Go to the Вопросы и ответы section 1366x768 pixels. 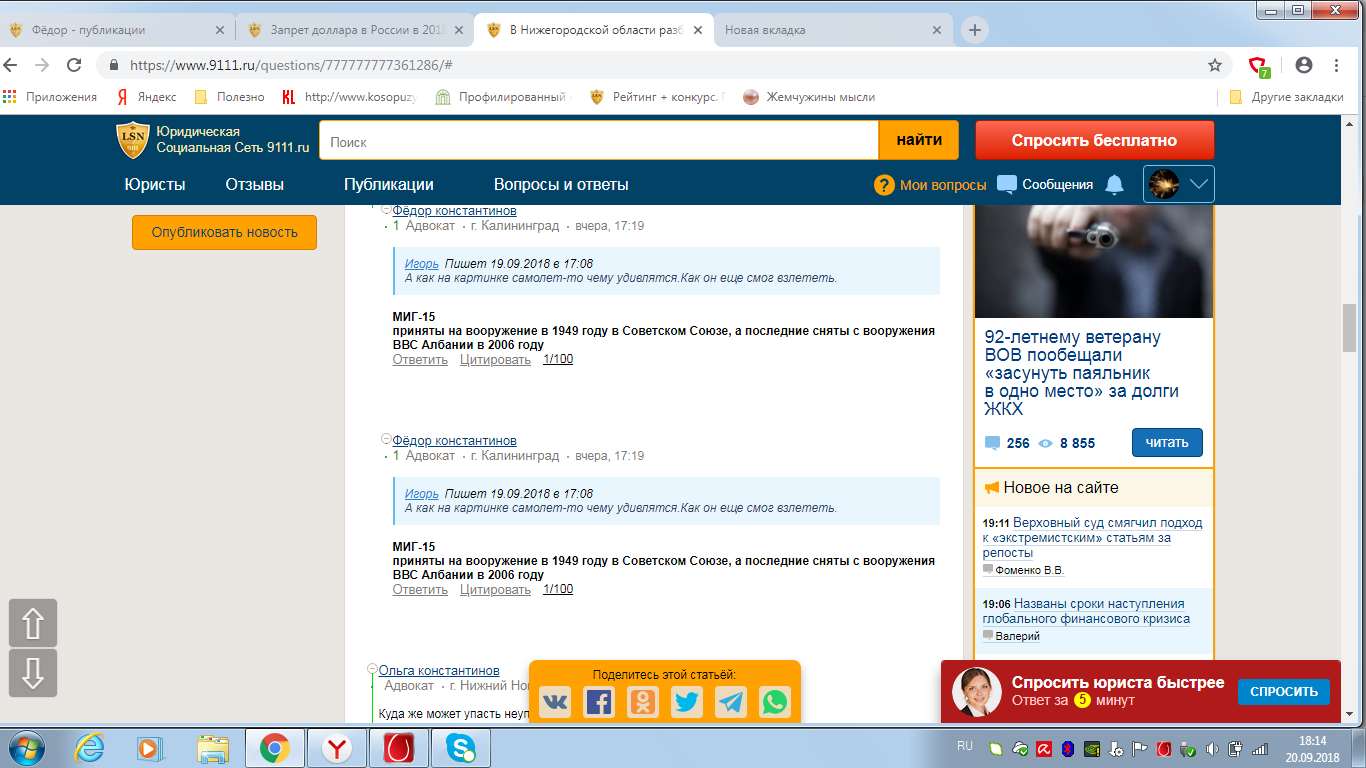pyautogui.click(x=561, y=185)
